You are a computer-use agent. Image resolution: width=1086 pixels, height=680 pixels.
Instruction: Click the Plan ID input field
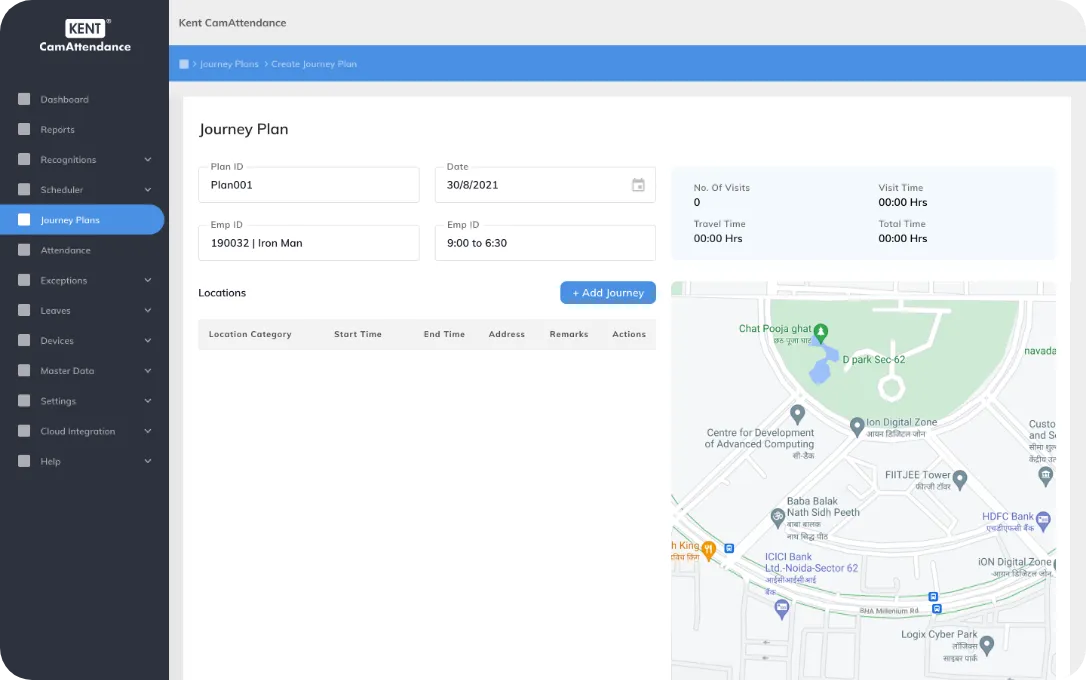tap(309, 185)
